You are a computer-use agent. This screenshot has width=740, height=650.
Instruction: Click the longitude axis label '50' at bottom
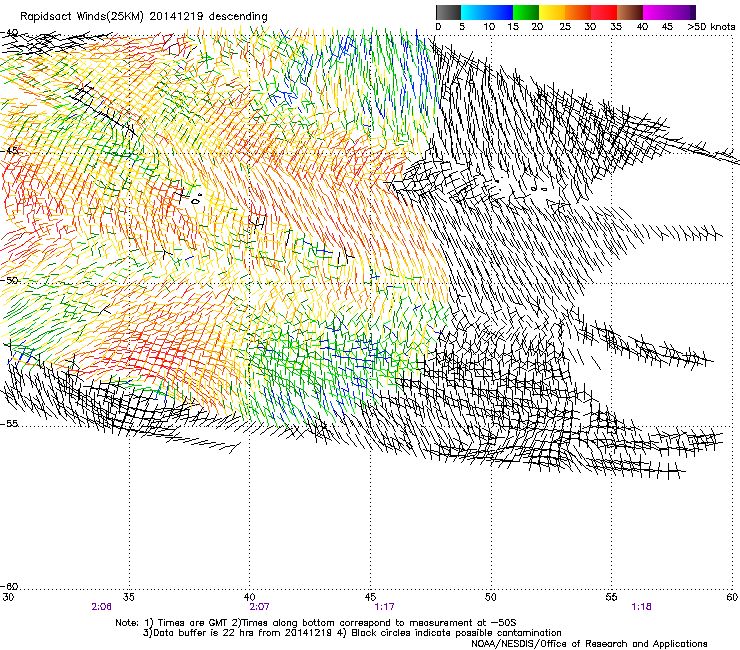(x=491, y=597)
